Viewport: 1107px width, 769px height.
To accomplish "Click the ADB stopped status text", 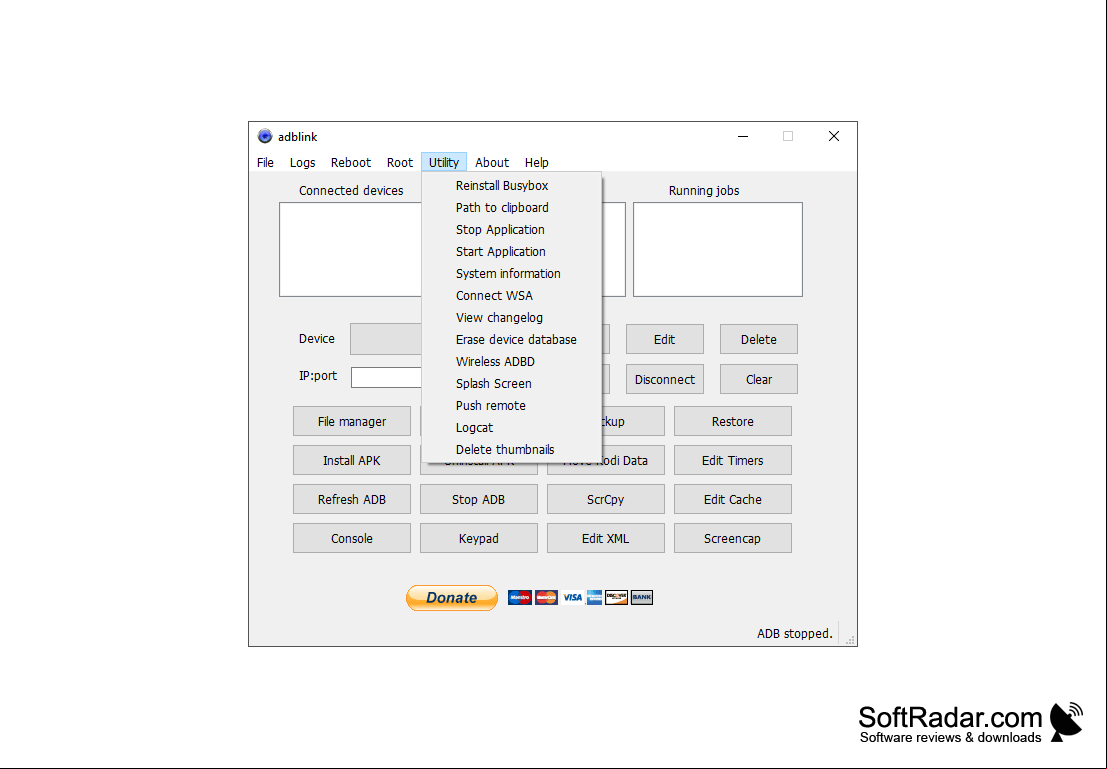I will (795, 633).
